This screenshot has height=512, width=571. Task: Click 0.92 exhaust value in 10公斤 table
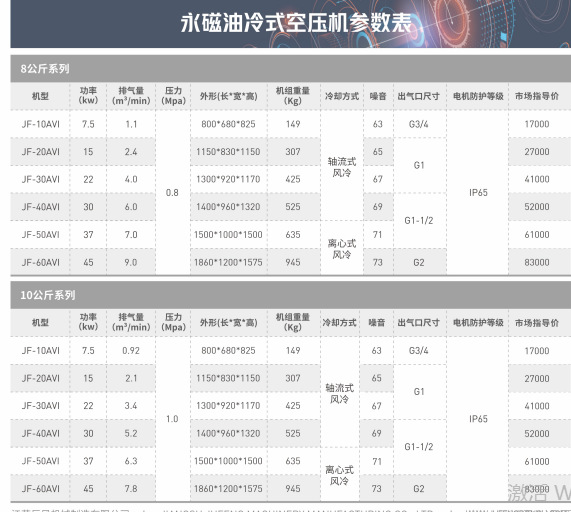click(x=131, y=351)
